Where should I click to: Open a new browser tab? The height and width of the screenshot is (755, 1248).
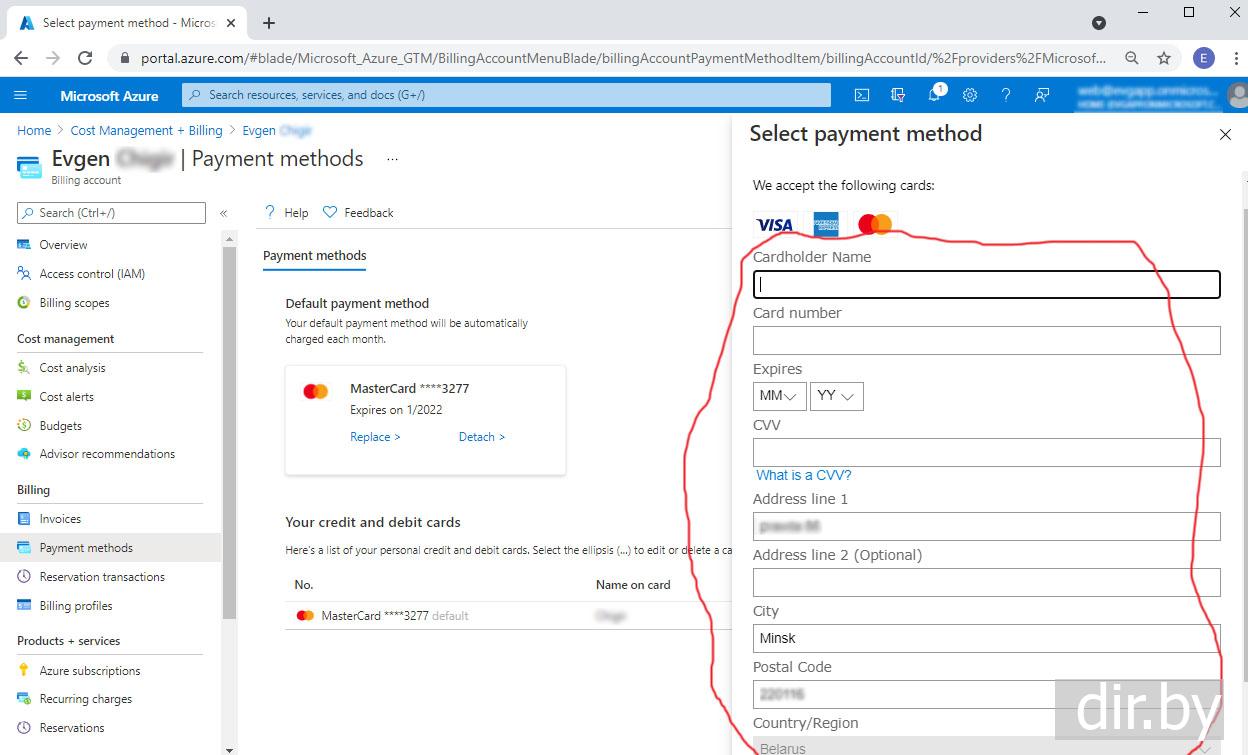tap(269, 23)
